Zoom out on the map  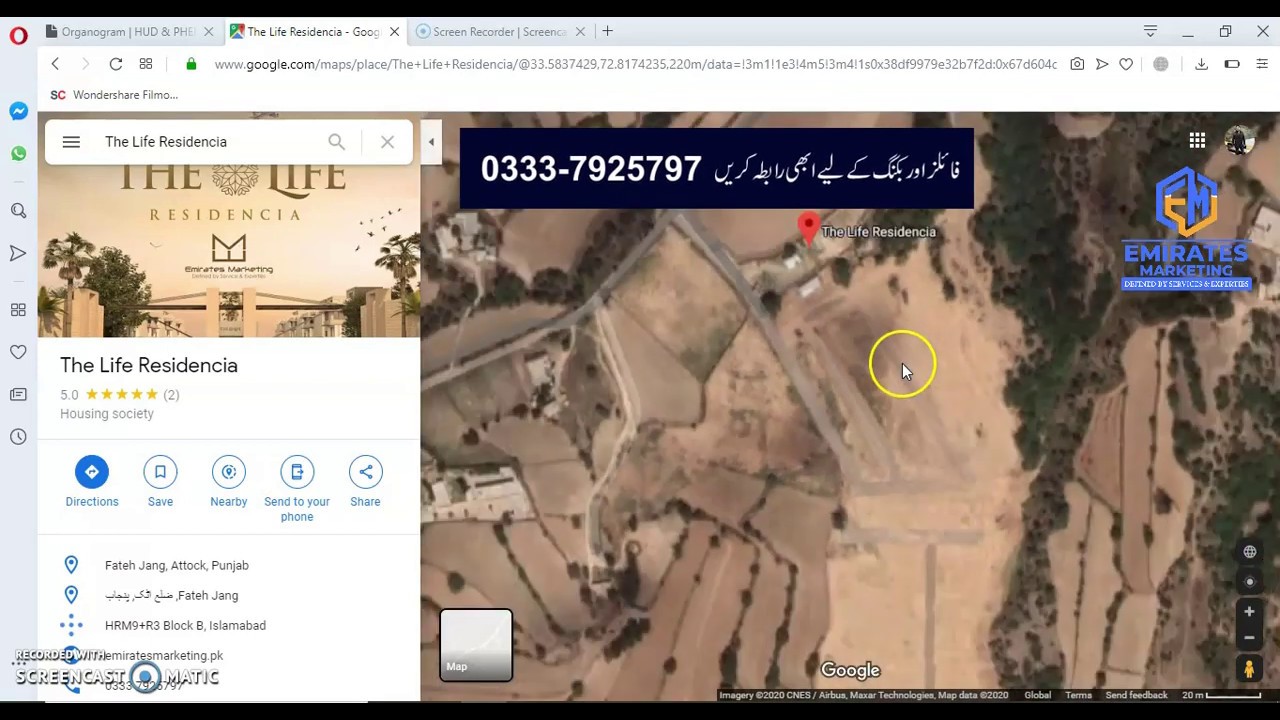point(1249,637)
